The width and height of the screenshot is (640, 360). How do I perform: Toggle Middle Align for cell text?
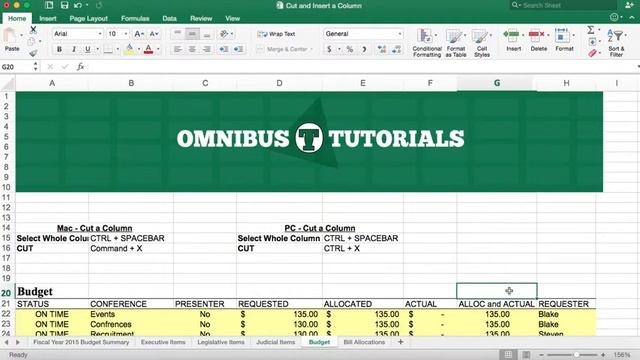192,34
